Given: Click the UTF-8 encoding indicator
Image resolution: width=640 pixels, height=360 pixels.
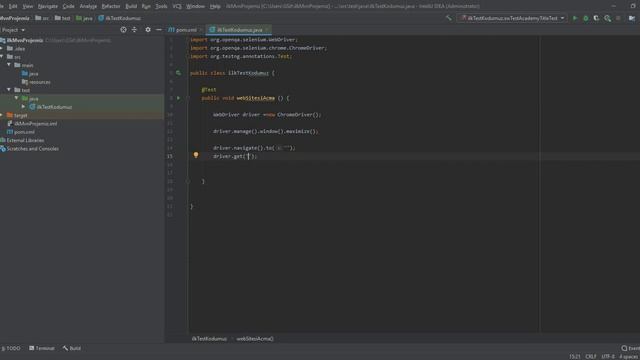Looking at the screenshot, I should (608, 356).
